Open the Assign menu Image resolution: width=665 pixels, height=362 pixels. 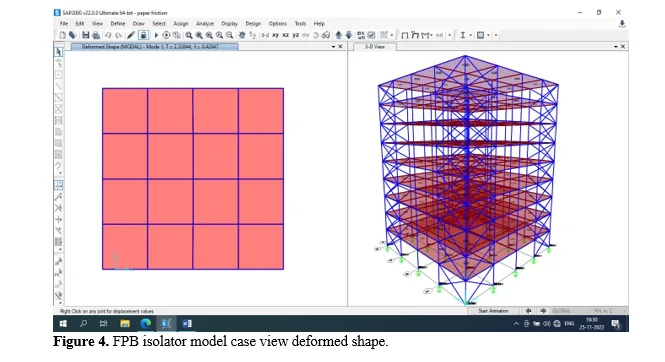click(181, 24)
